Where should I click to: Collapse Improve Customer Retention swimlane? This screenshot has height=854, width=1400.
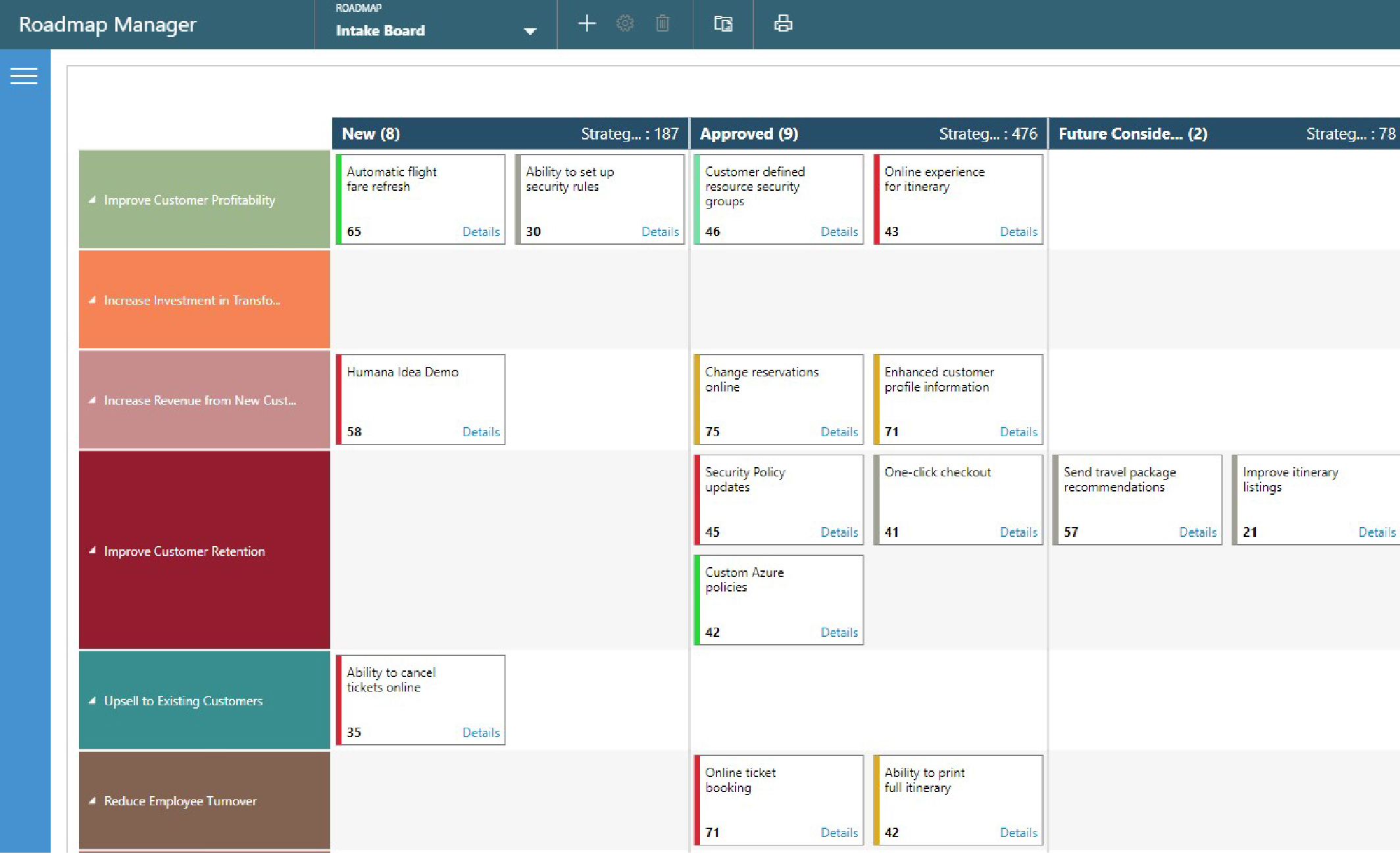coord(92,551)
